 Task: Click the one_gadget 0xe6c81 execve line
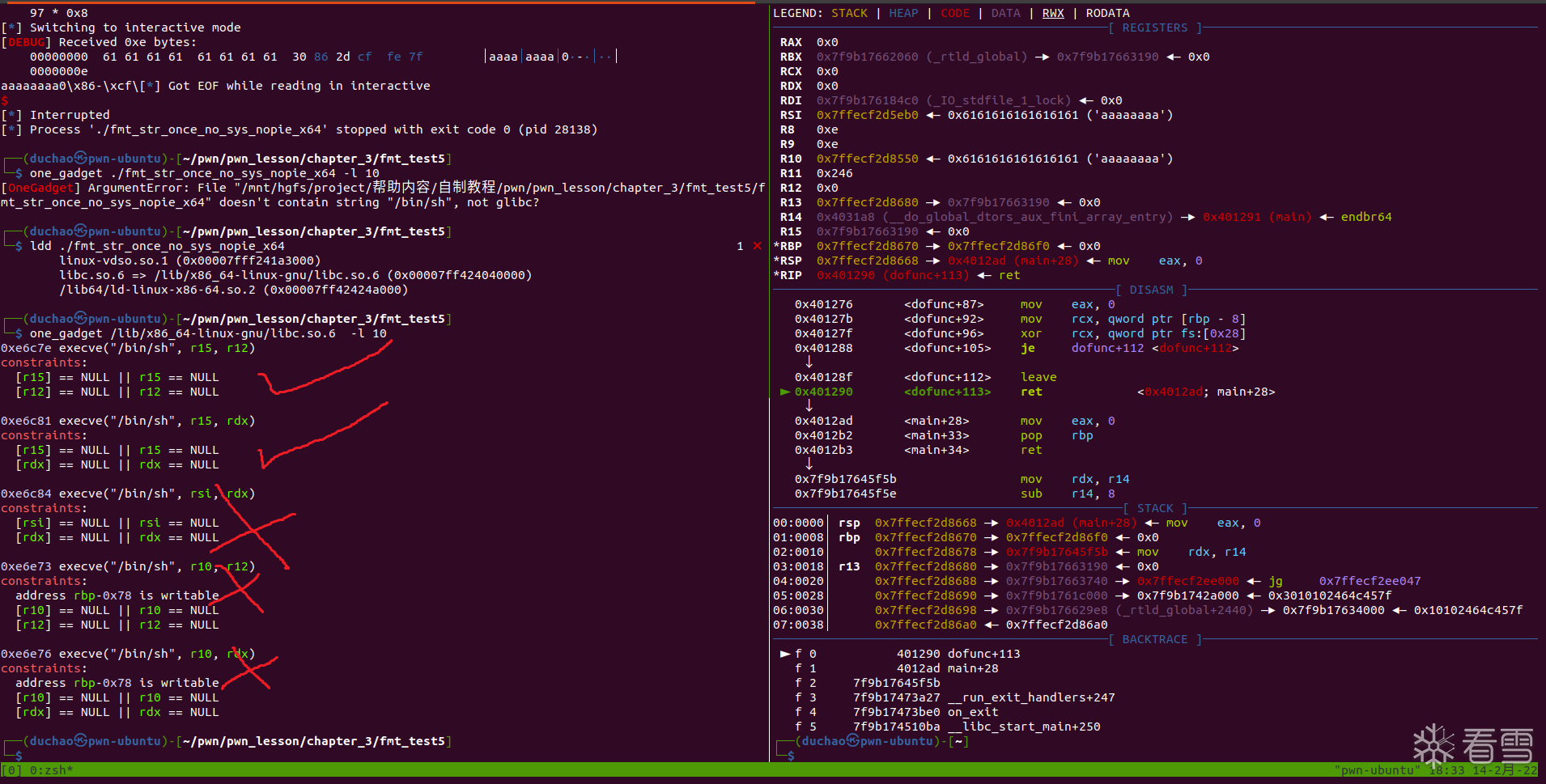pyautogui.click(x=128, y=421)
